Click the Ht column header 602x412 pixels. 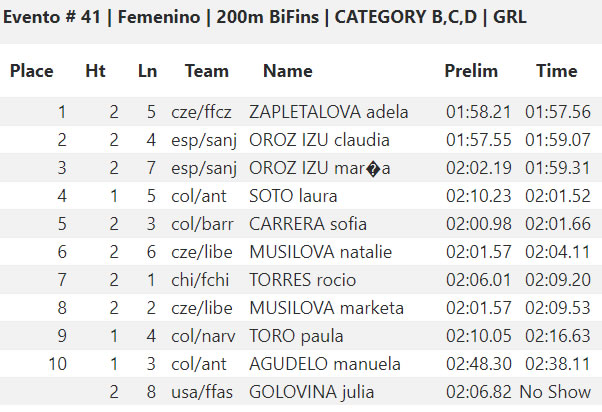point(95,71)
